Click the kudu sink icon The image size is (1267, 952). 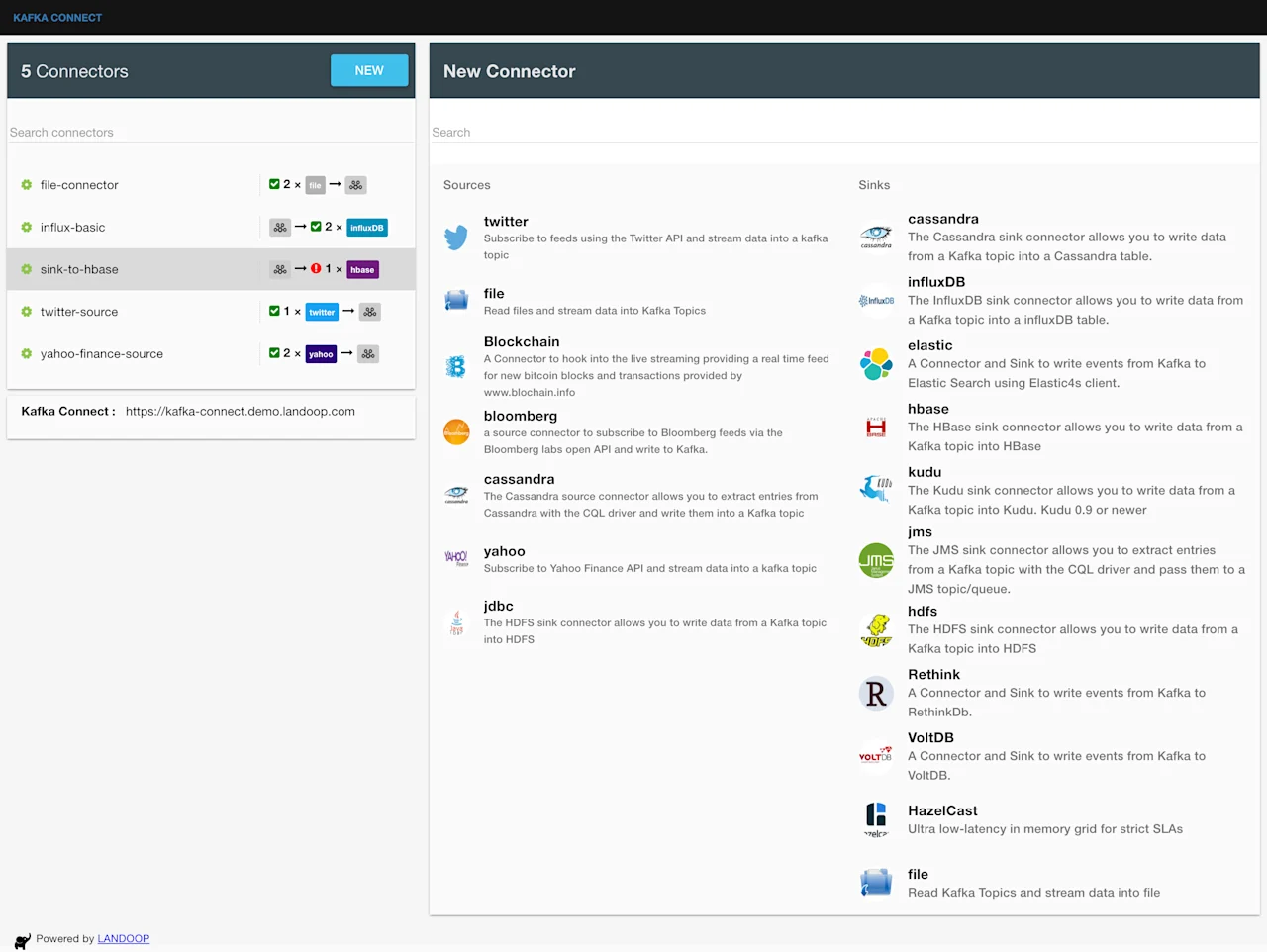pyautogui.click(x=876, y=489)
